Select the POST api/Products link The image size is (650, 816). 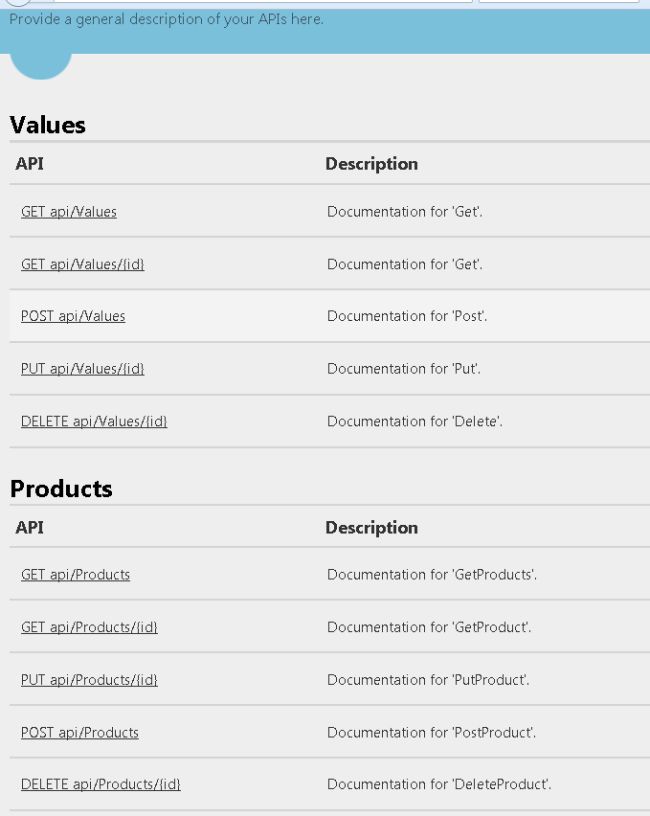(x=80, y=733)
